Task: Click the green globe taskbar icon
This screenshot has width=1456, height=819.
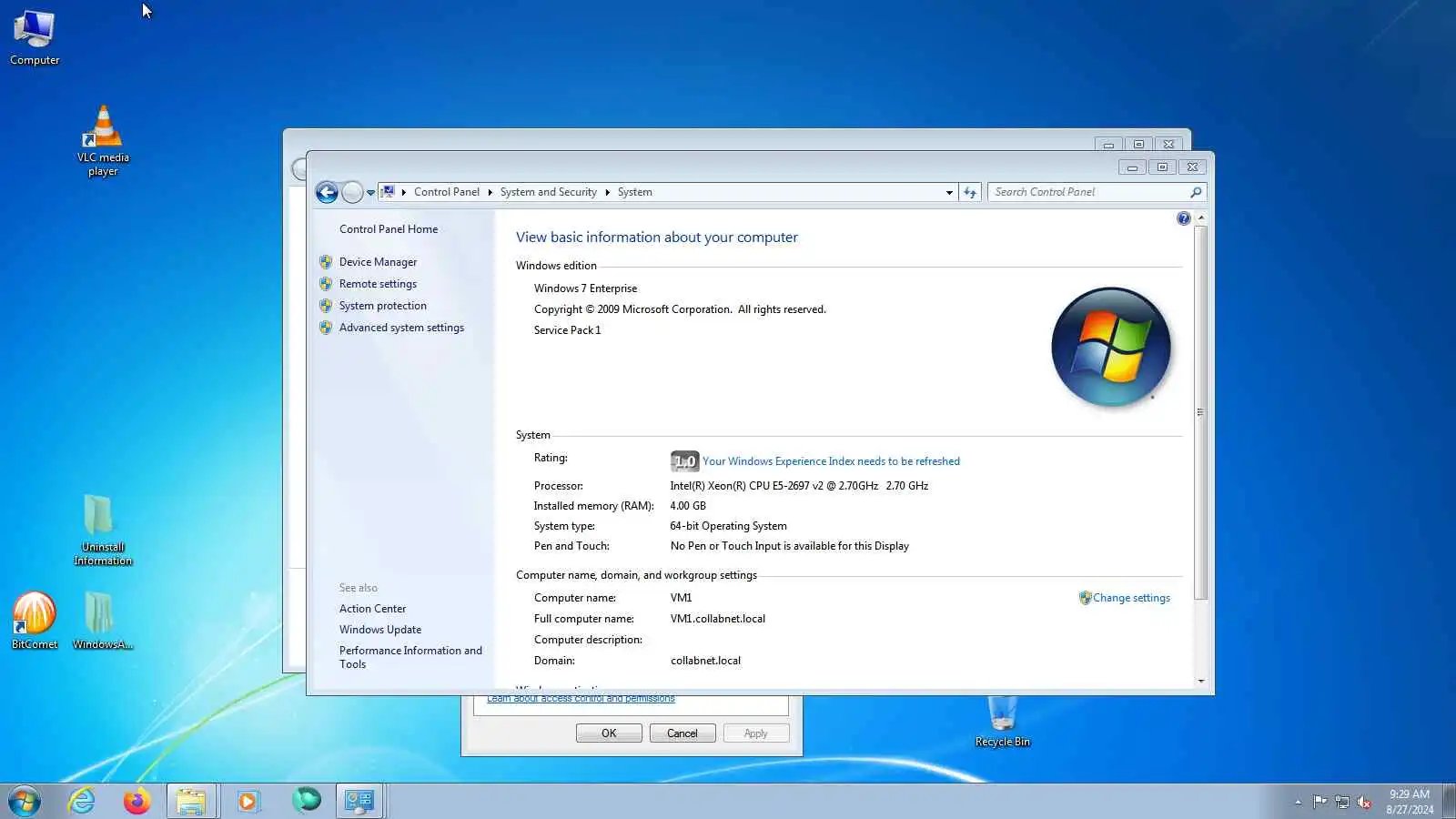Action: click(306, 801)
